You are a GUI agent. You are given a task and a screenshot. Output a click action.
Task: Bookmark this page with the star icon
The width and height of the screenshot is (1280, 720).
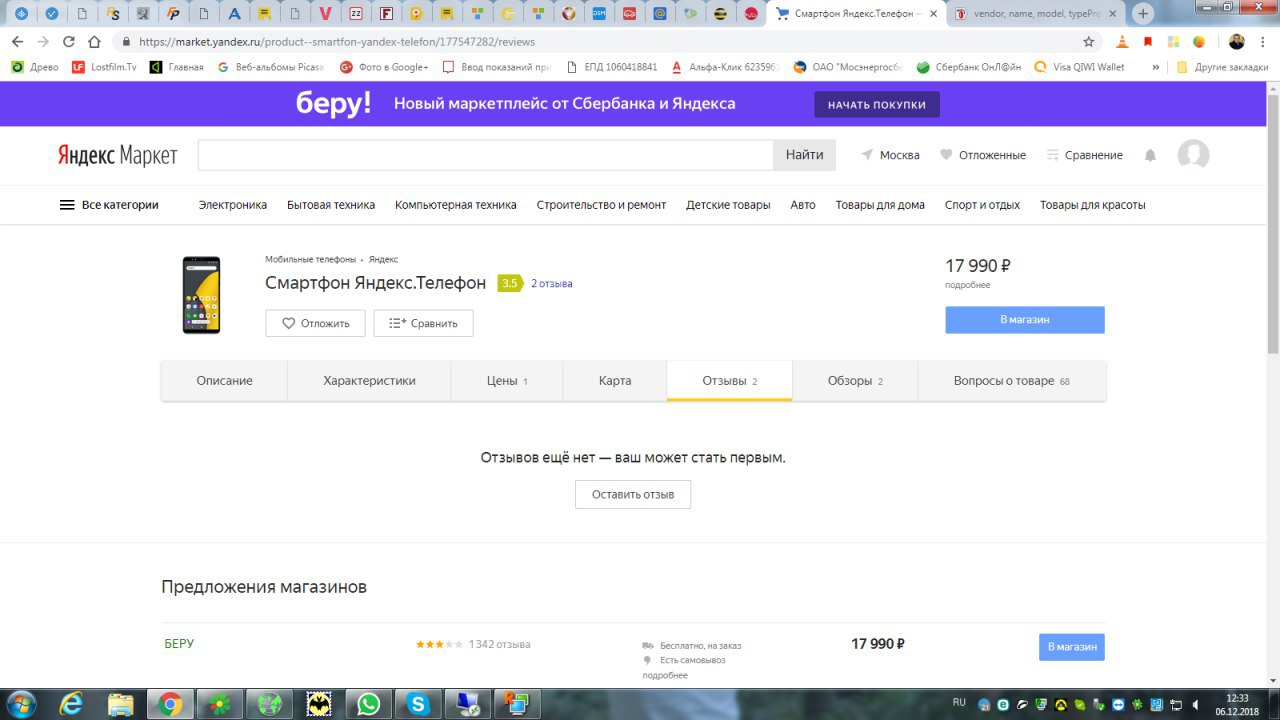click(1089, 42)
